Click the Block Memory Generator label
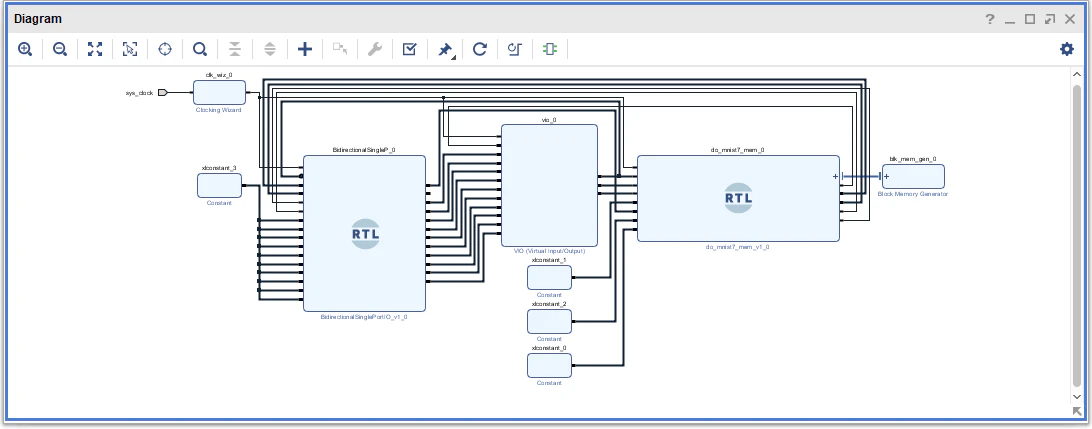 pyautogui.click(x=913, y=194)
